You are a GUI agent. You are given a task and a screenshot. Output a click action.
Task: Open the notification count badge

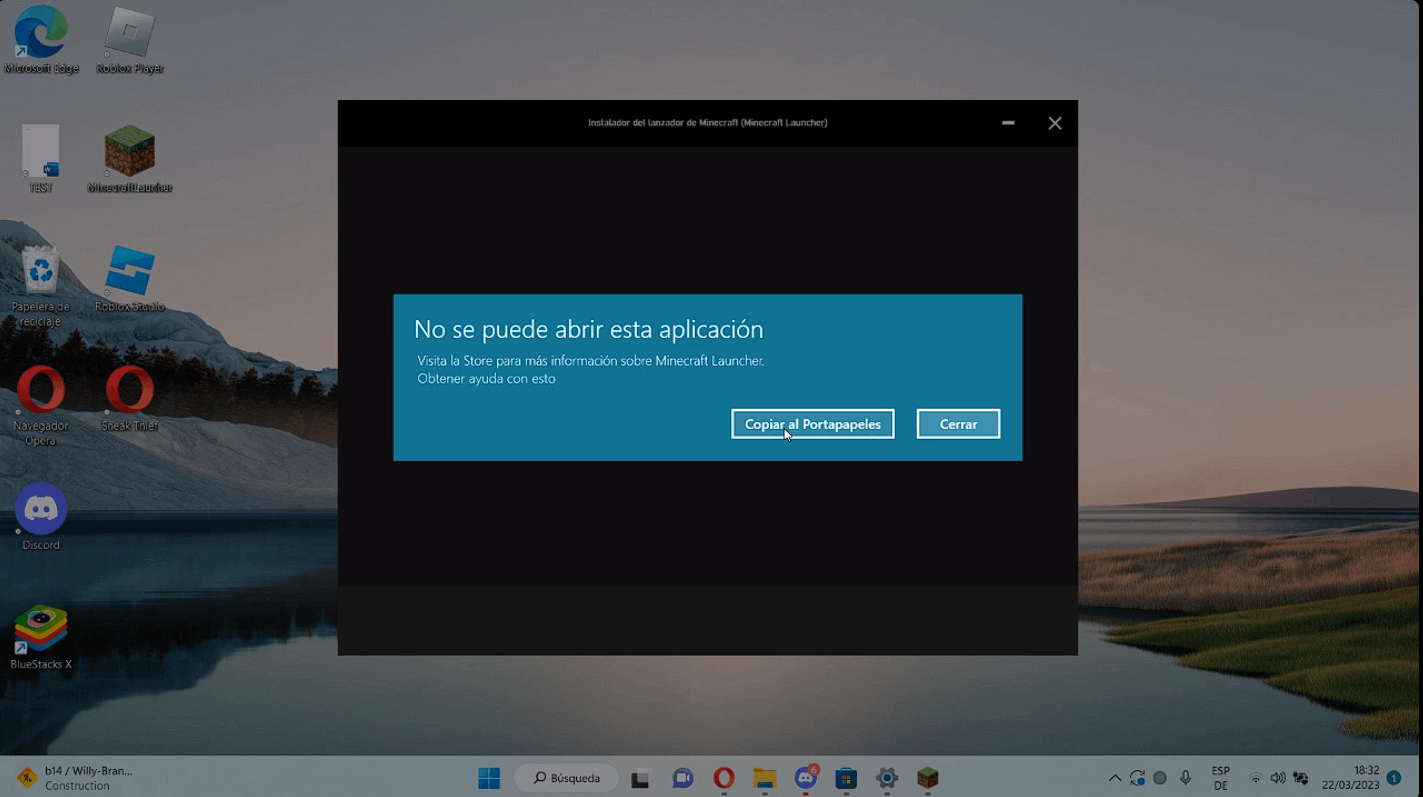click(x=1394, y=778)
